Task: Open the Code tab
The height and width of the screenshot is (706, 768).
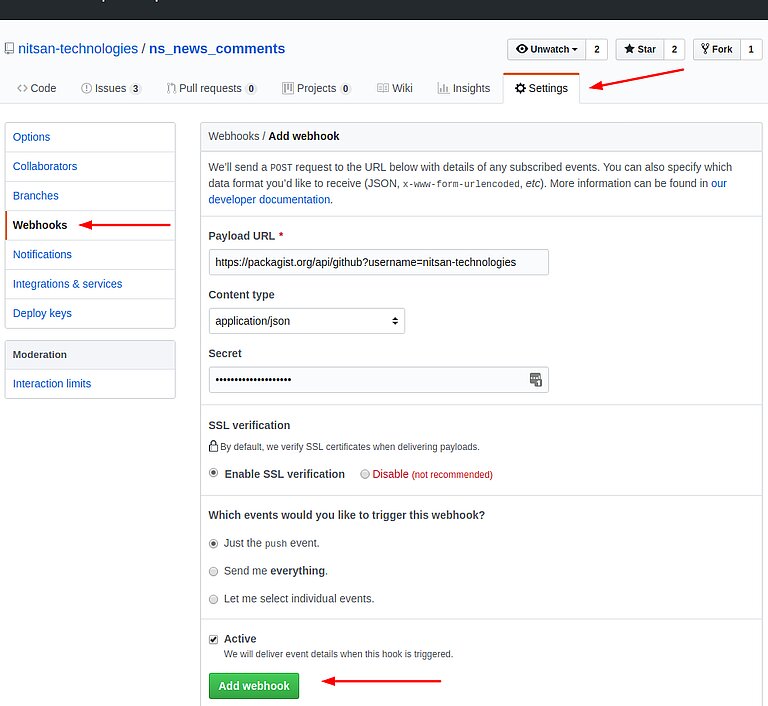Action: [37, 88]
